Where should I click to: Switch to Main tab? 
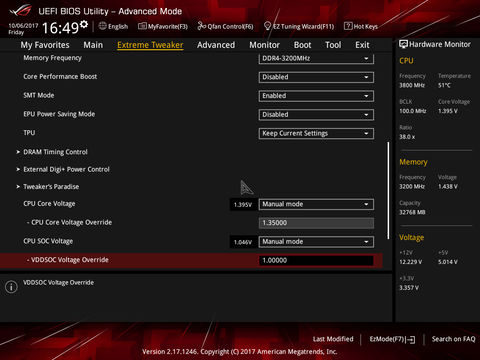pyautogui.click(x=93, y=45)
